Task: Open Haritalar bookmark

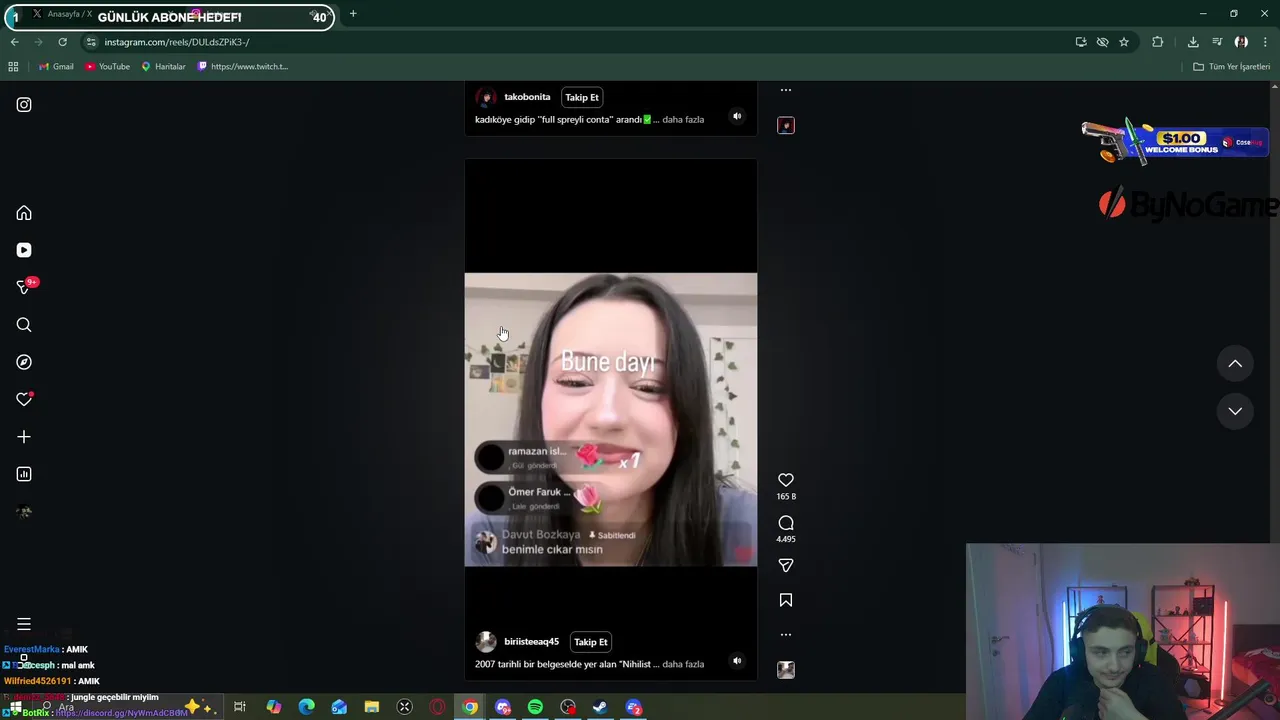Action: pos(163,67)
